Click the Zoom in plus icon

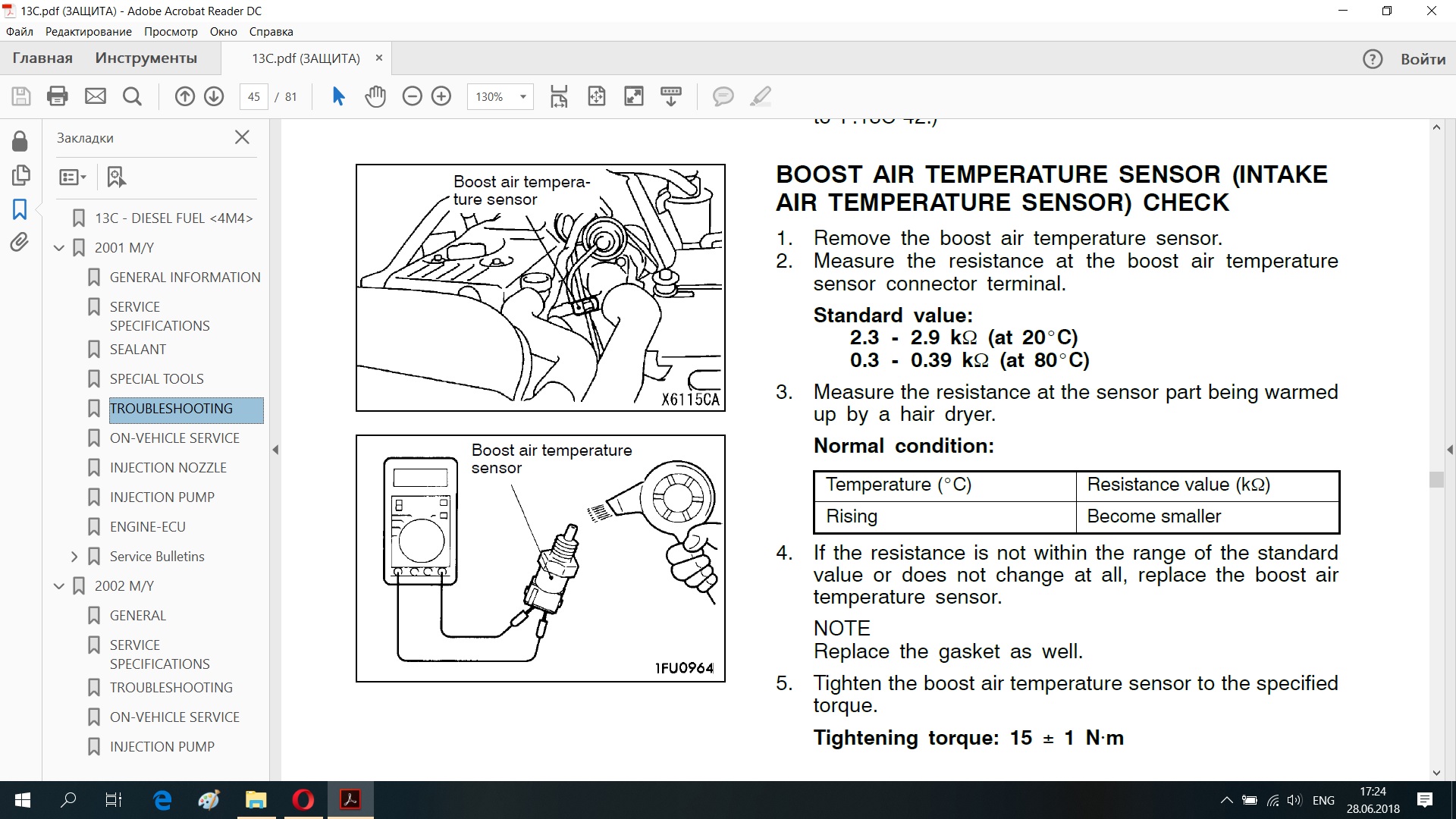441,96
